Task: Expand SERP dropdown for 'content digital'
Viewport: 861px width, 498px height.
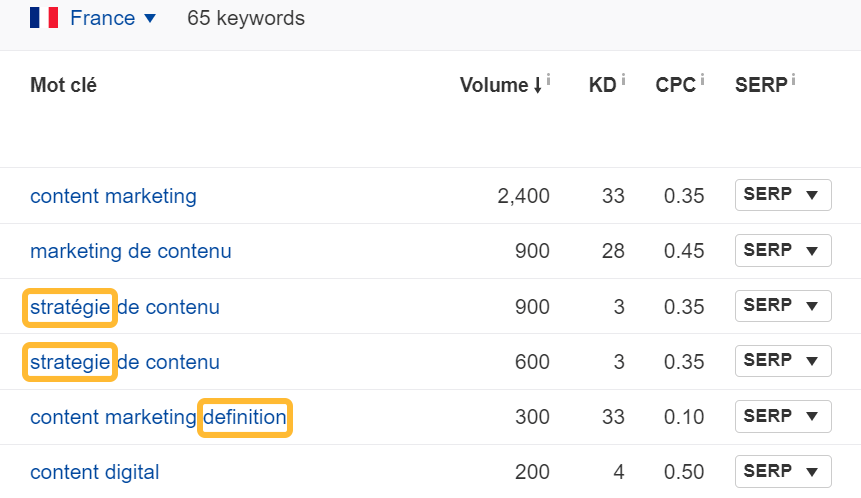Action: coord(783,471)
